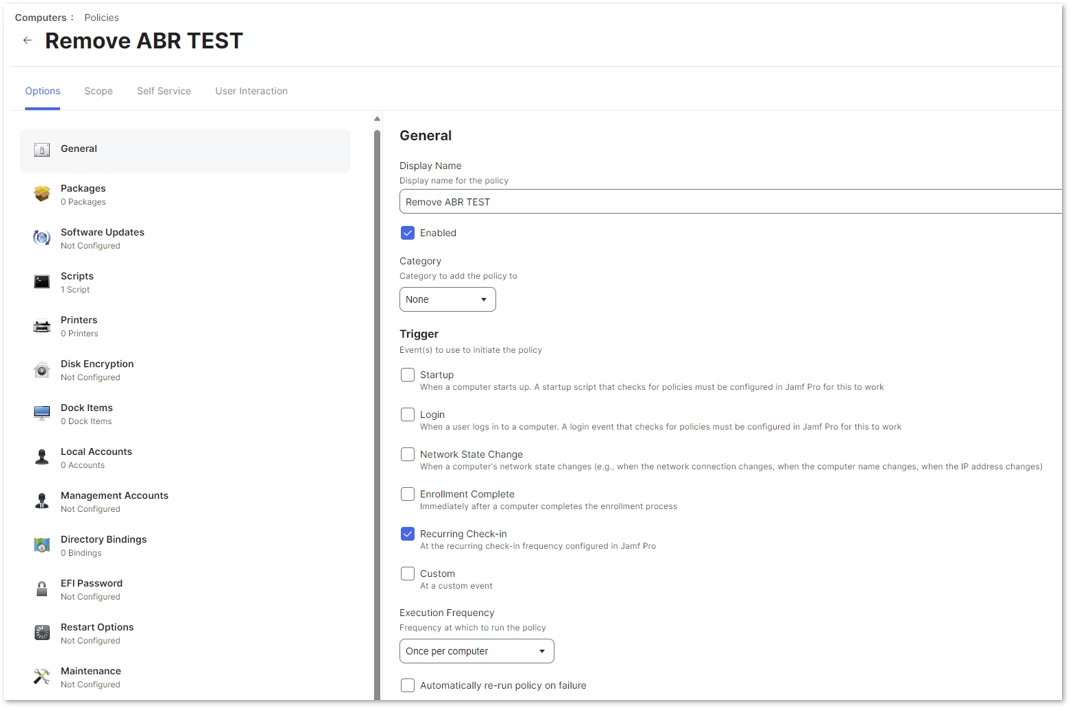Open the Maintenance tools icon

point(42,677)
